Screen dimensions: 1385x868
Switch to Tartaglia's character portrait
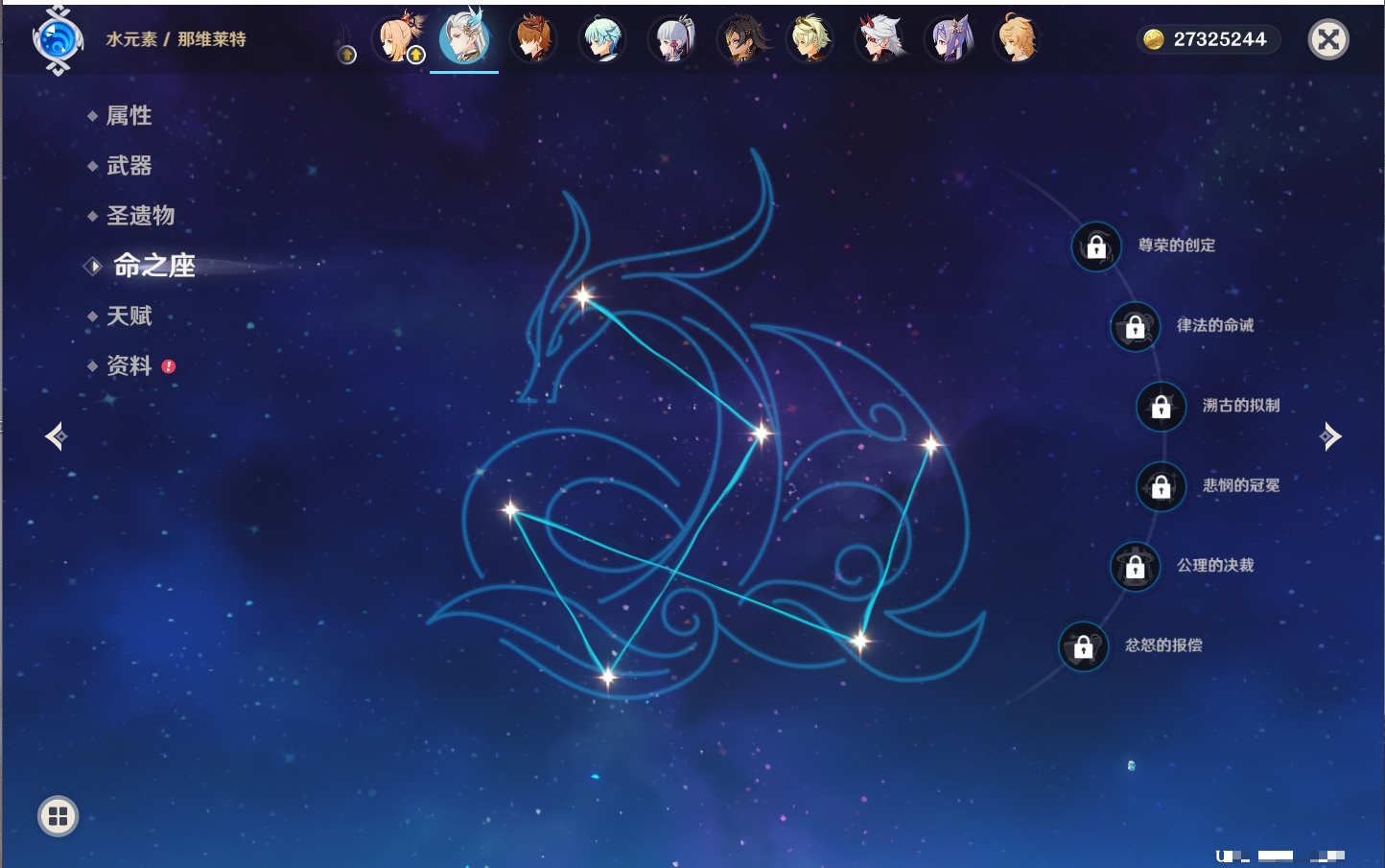[x=533, y=39]
